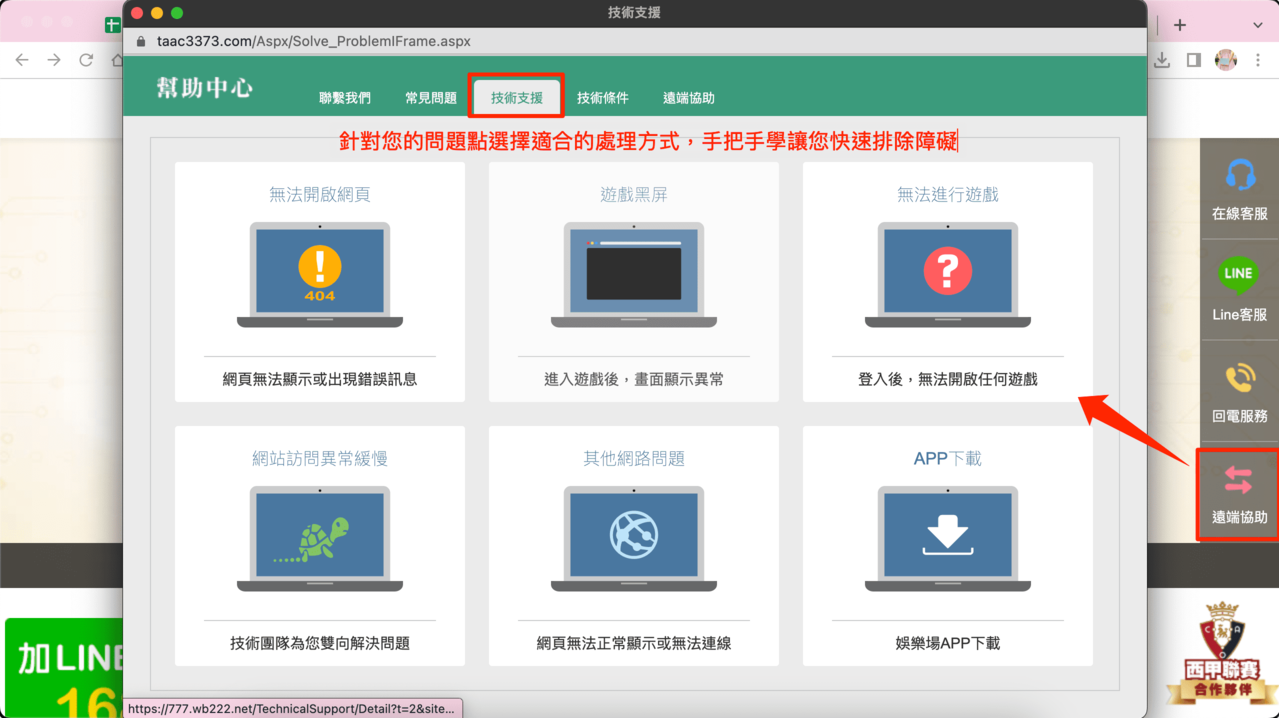Click the red question mark laptop icon
Viewport: 1279px width, 718px height.
[x=947, y=273]
